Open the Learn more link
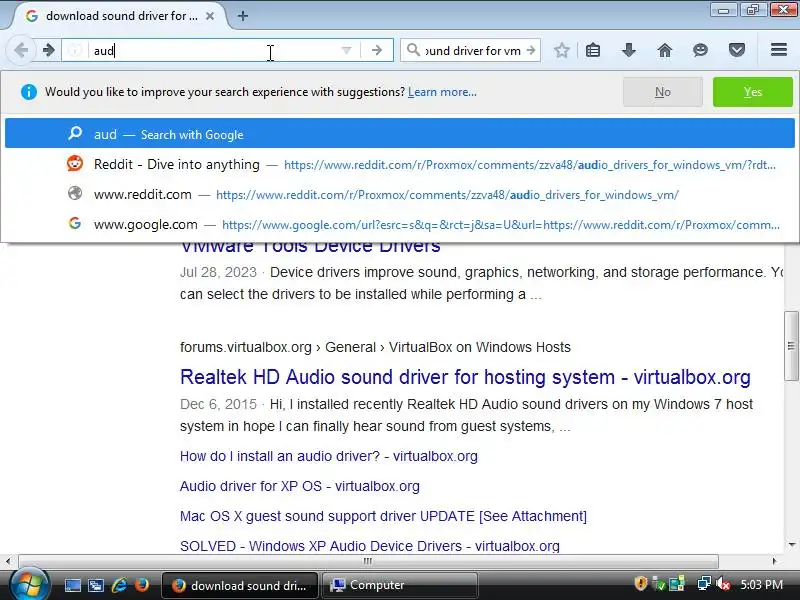 tap(442, 92)
